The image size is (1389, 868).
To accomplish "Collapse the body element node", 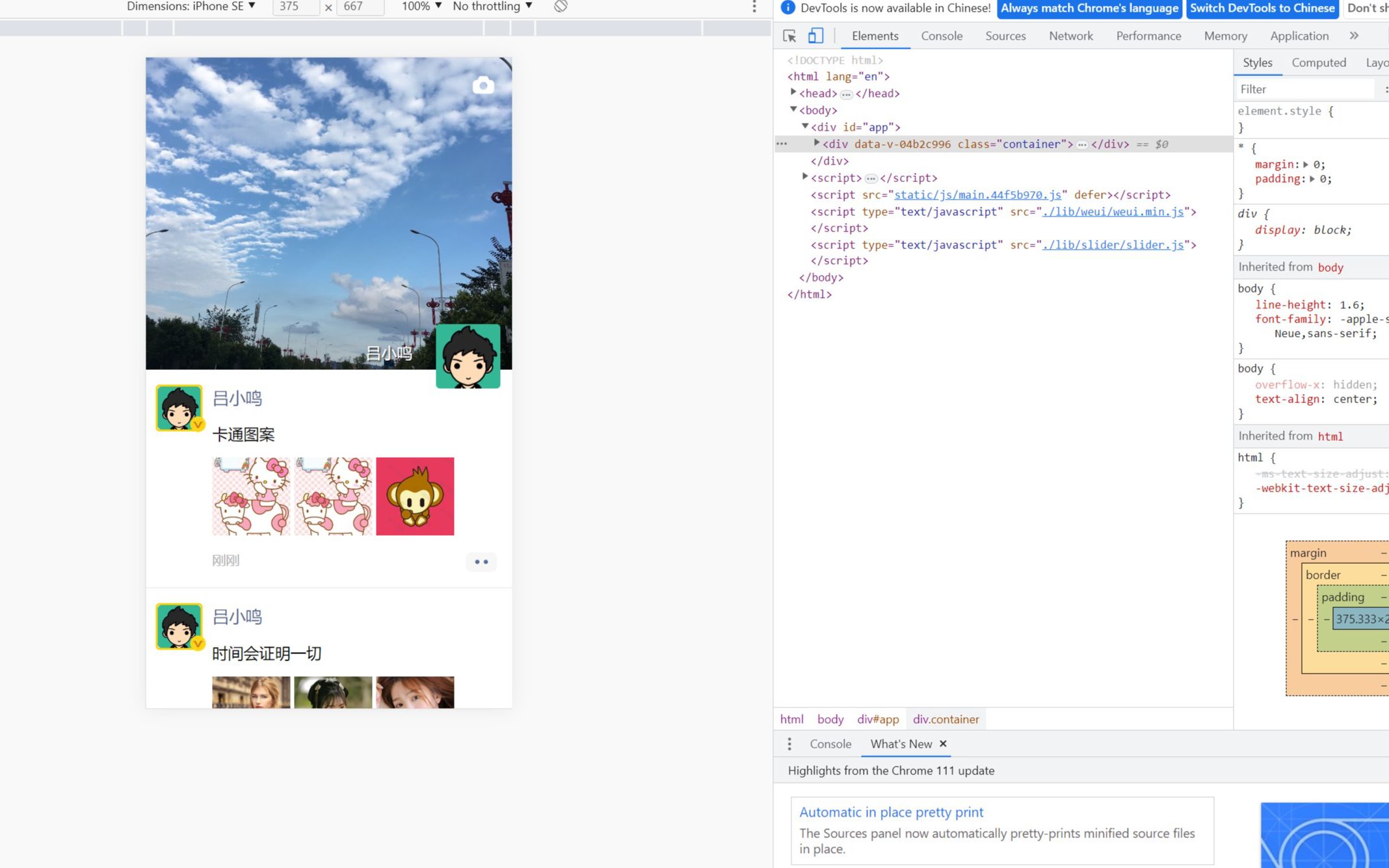I will pyautogui.click(x=793, y=109).
